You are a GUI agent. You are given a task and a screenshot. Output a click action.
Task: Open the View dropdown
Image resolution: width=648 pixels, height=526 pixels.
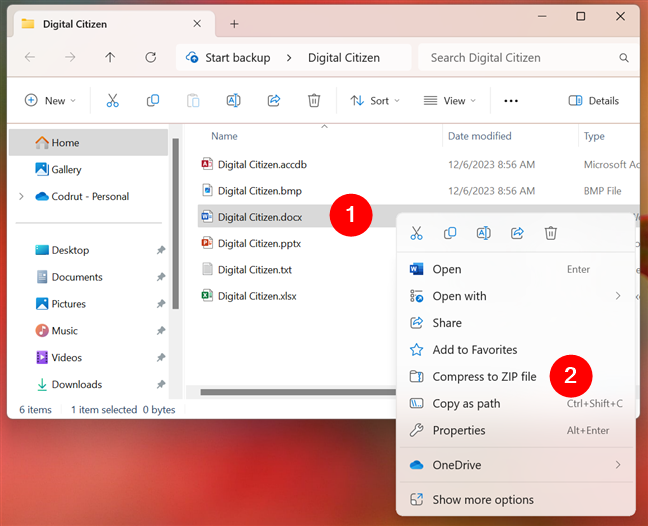pos(450,100)
